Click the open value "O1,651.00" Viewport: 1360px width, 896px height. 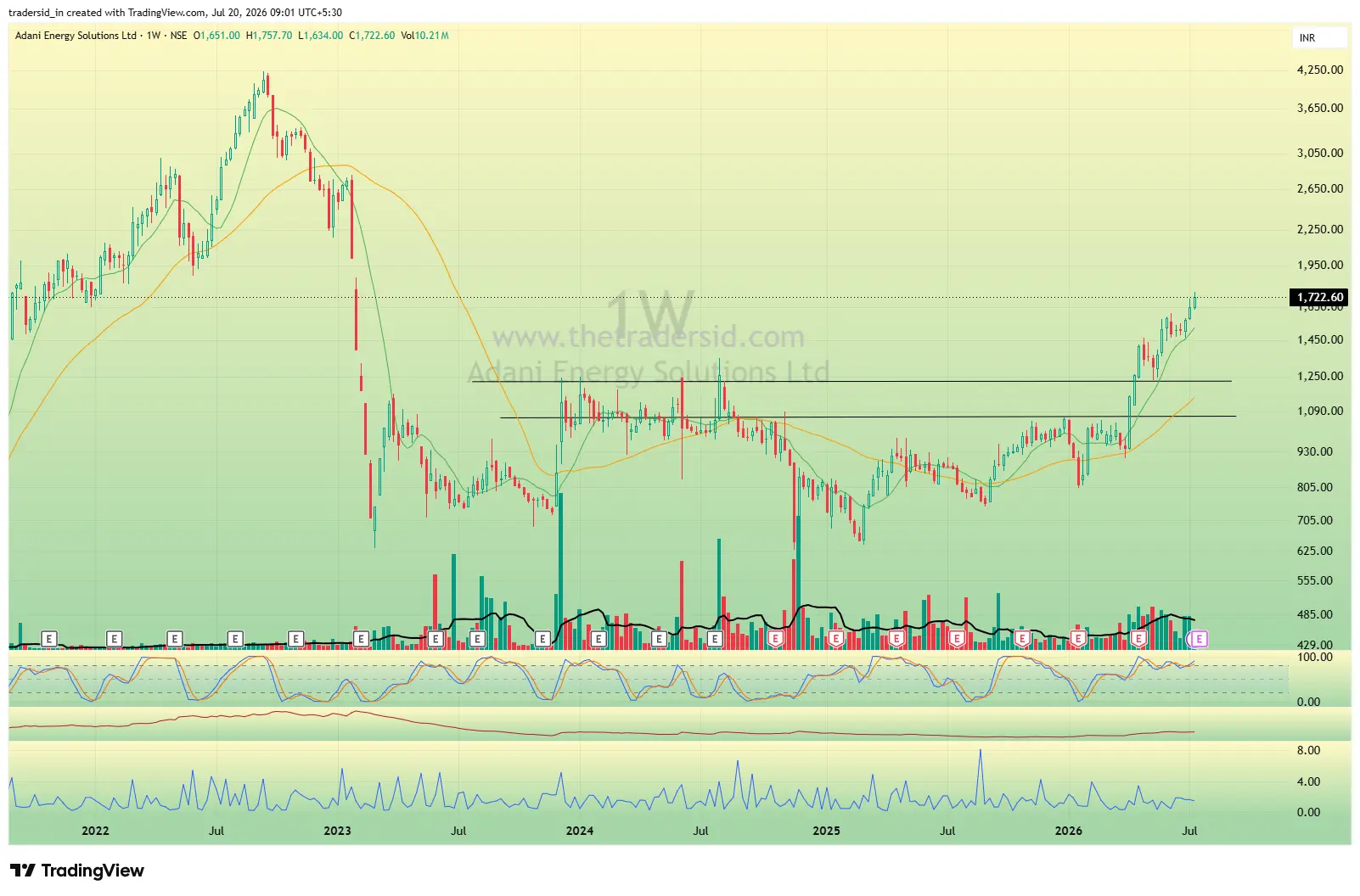pyautogui.click(x=216, y=36)
